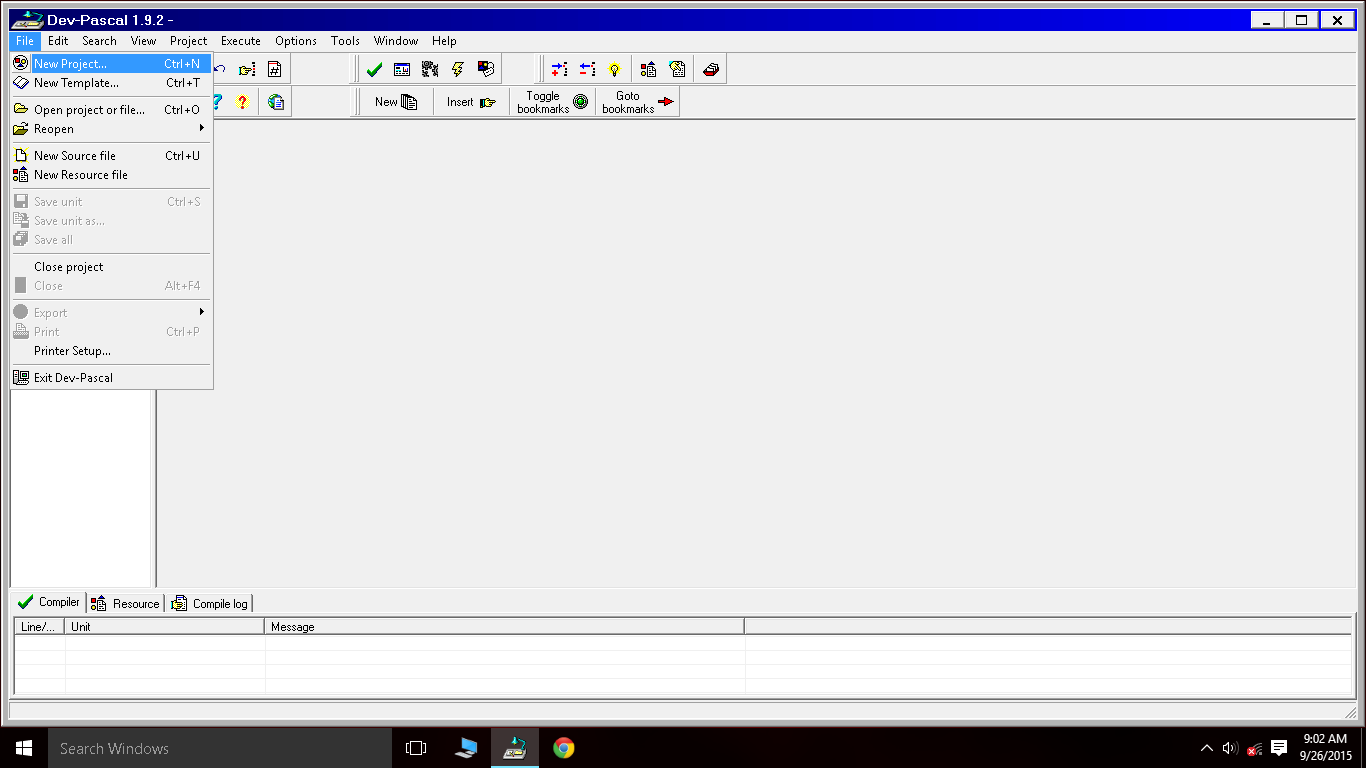This screenshot has height=768, width=1366.
Task: Click the yellow lightbulb toolbar icon
Action: tap(615, 70)
